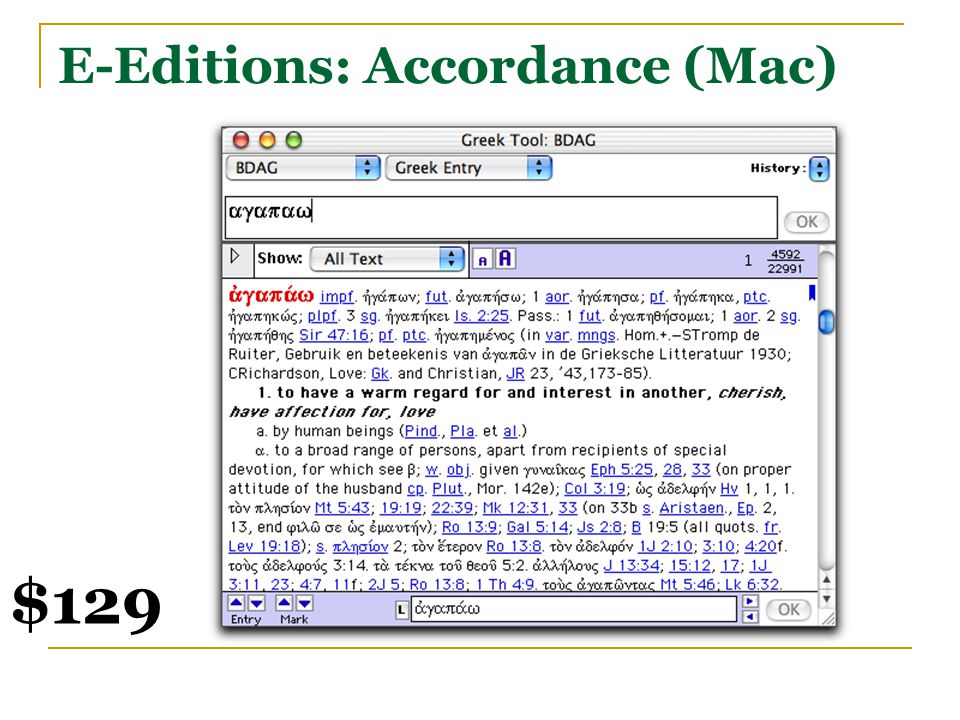Click the Hv reference link
Screen dimensions: 960x720
click(x=729, y=489)
